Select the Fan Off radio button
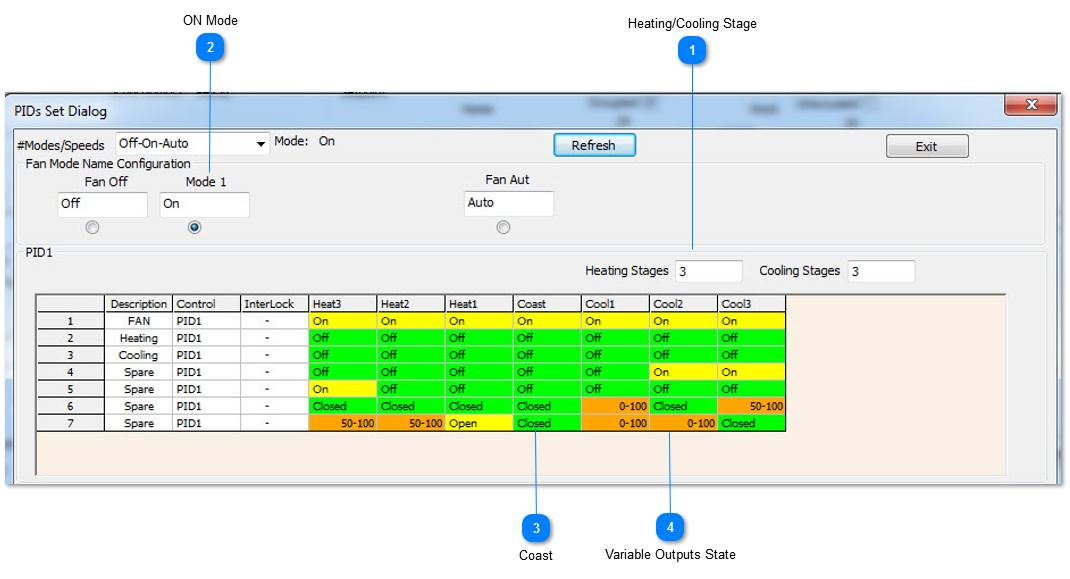The height and width of the screenshot is (579, 1070). pos(92,227)
